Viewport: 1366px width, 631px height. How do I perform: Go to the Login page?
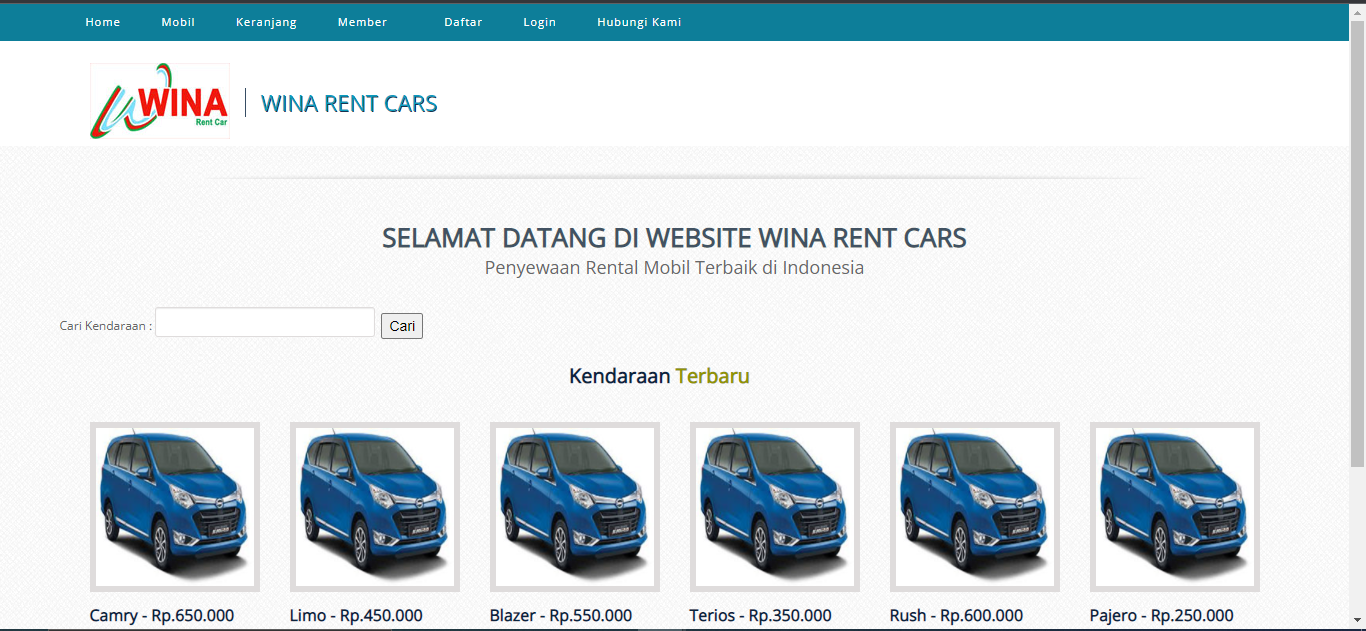tap(539, 22)
